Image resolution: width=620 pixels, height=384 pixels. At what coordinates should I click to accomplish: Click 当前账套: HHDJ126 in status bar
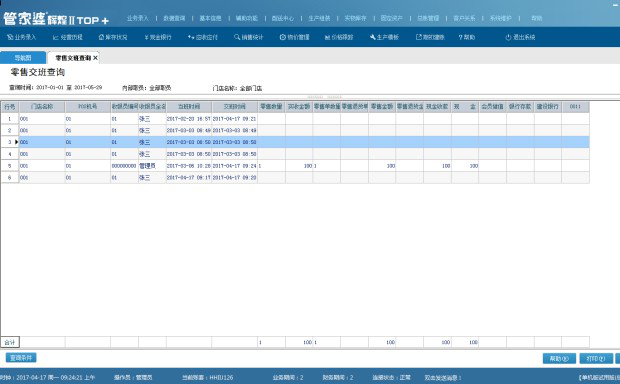click(208, 378)
